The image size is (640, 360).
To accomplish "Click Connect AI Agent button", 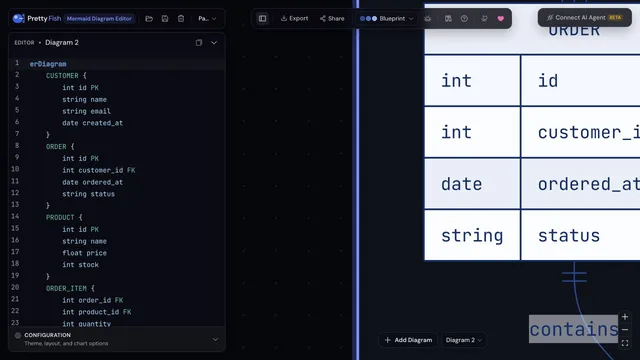I will click(584, 18).
